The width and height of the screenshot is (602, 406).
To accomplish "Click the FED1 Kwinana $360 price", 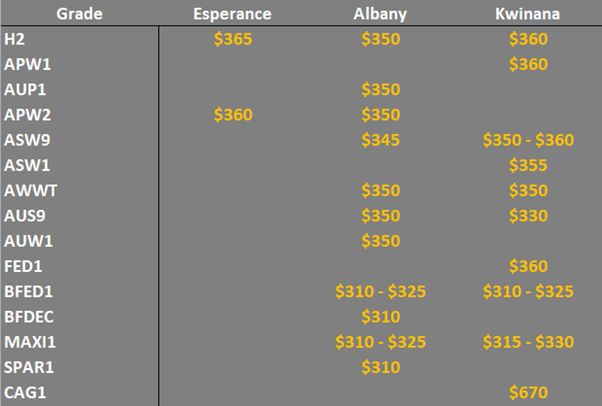I will (528, 266).
